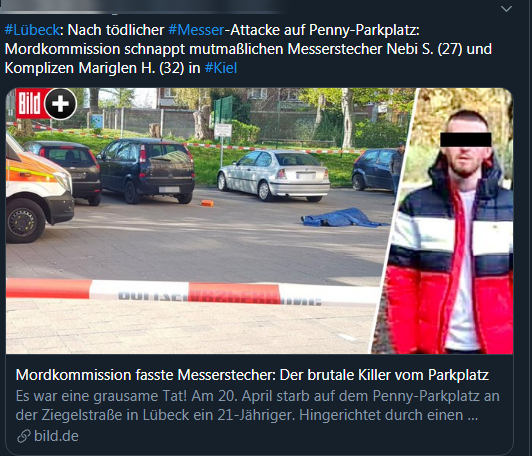Click the ambulance in the photo

[37, 188]
